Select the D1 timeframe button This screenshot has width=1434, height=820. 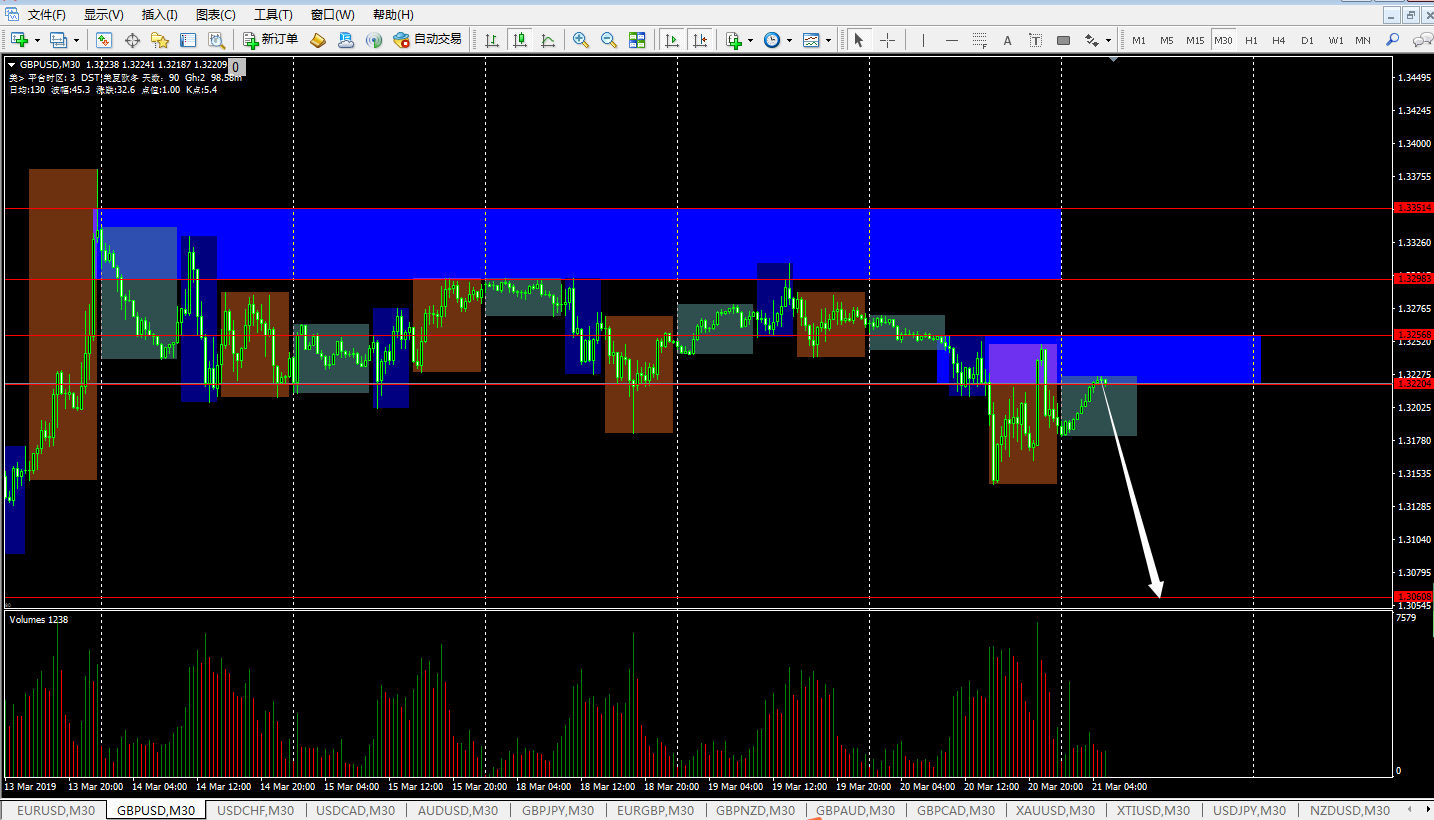[x=1307, y=40]
